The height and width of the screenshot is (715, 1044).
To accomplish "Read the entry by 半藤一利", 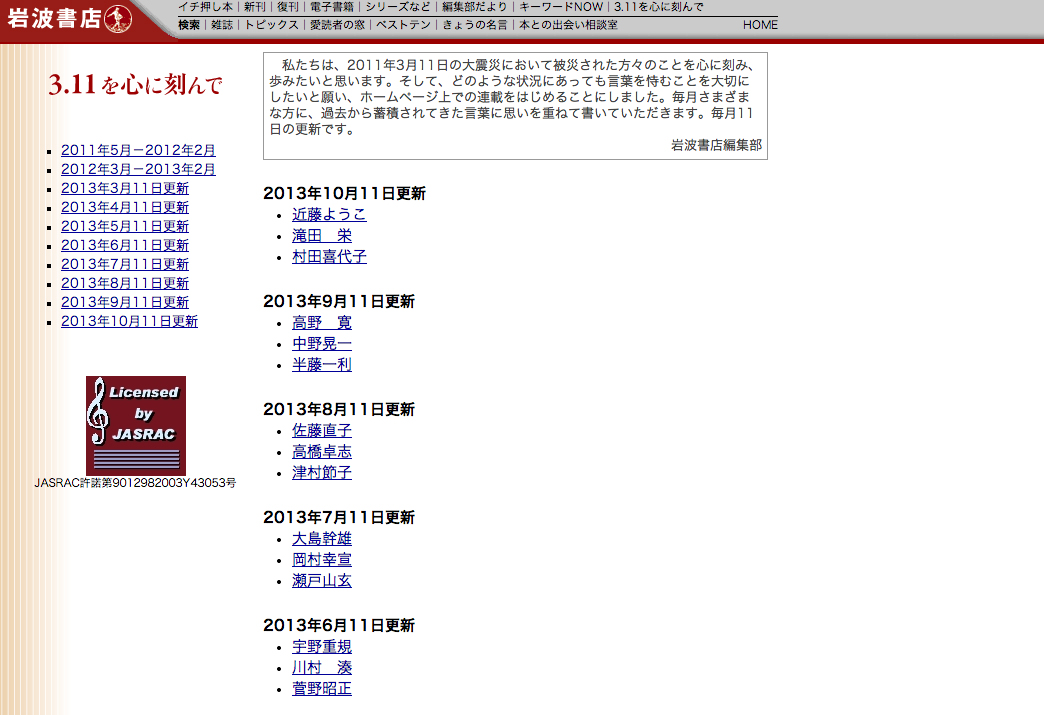I will pos(322,364).
